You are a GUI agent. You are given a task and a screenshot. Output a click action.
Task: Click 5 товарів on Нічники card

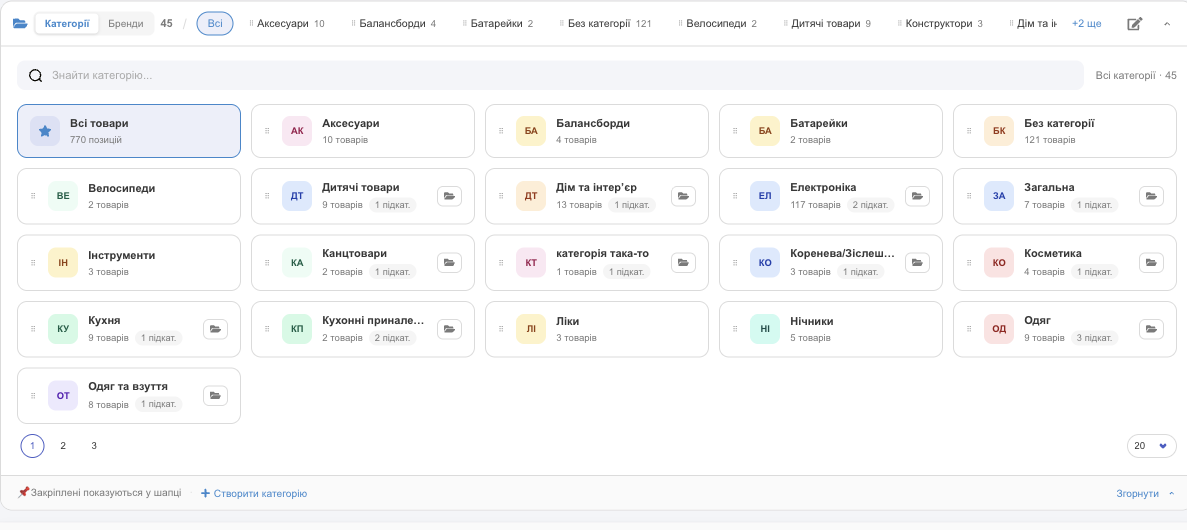(810, 338)
